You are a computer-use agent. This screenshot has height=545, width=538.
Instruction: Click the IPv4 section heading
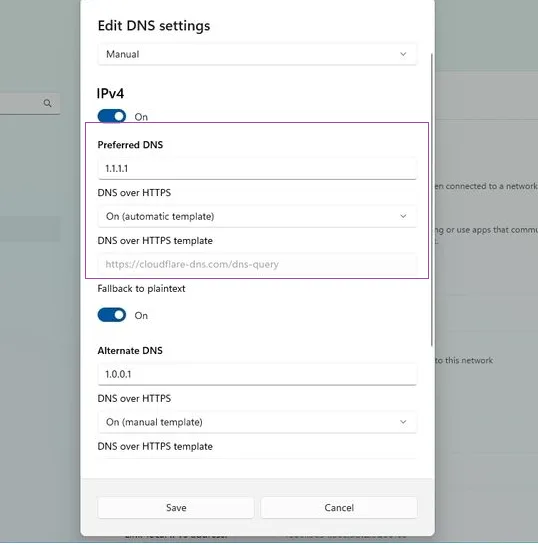tap(110, 93)
